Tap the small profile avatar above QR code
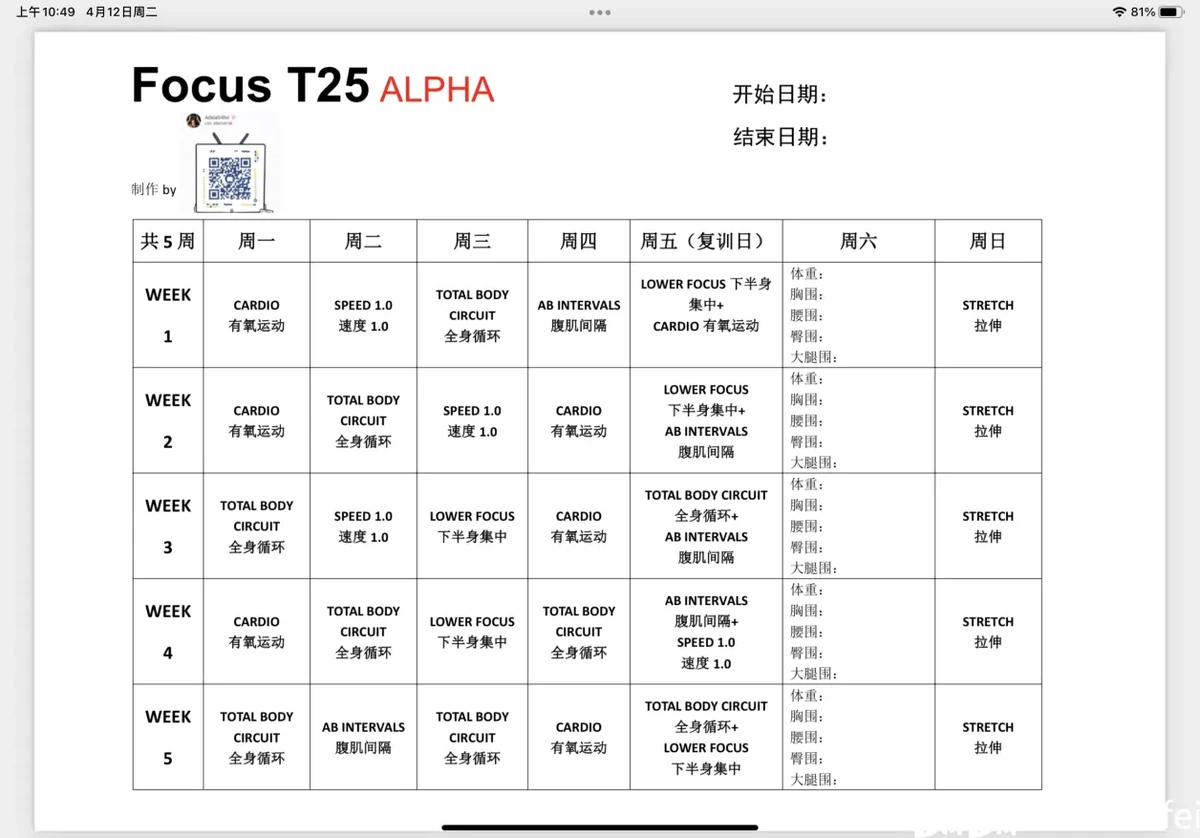 (193, 120)
